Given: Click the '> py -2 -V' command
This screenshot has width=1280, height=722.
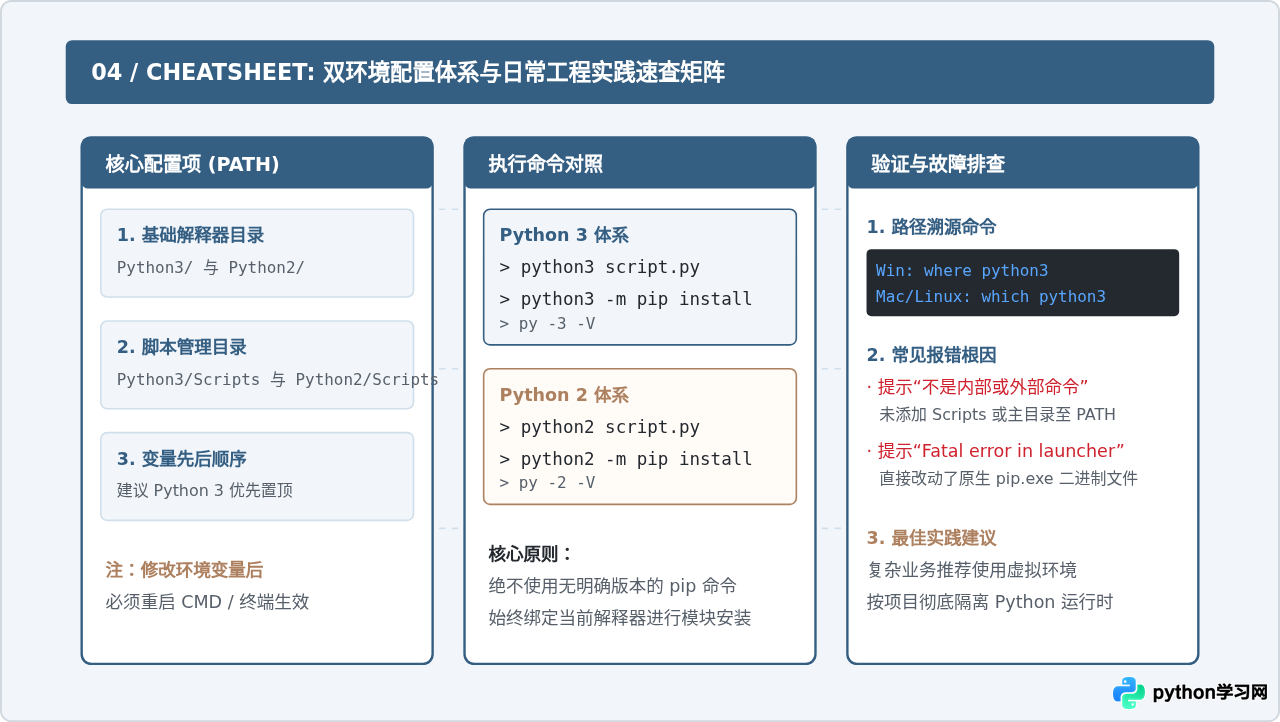Looking at the screenshot, I should point(547,483).
